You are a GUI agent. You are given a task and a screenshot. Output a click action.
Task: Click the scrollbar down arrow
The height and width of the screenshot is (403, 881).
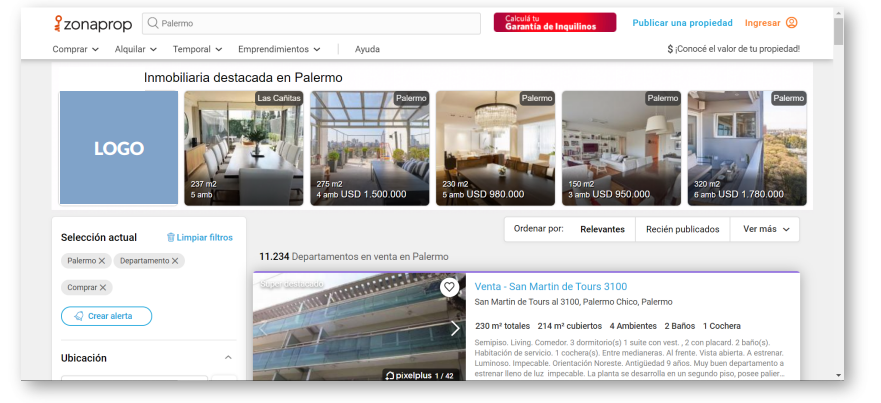(839, 375)
